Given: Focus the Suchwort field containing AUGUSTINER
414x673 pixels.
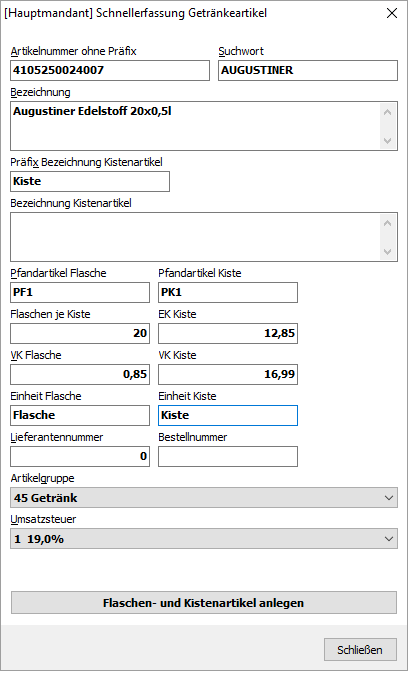Looking at the screenshot, I should click(x=308, y=70).
